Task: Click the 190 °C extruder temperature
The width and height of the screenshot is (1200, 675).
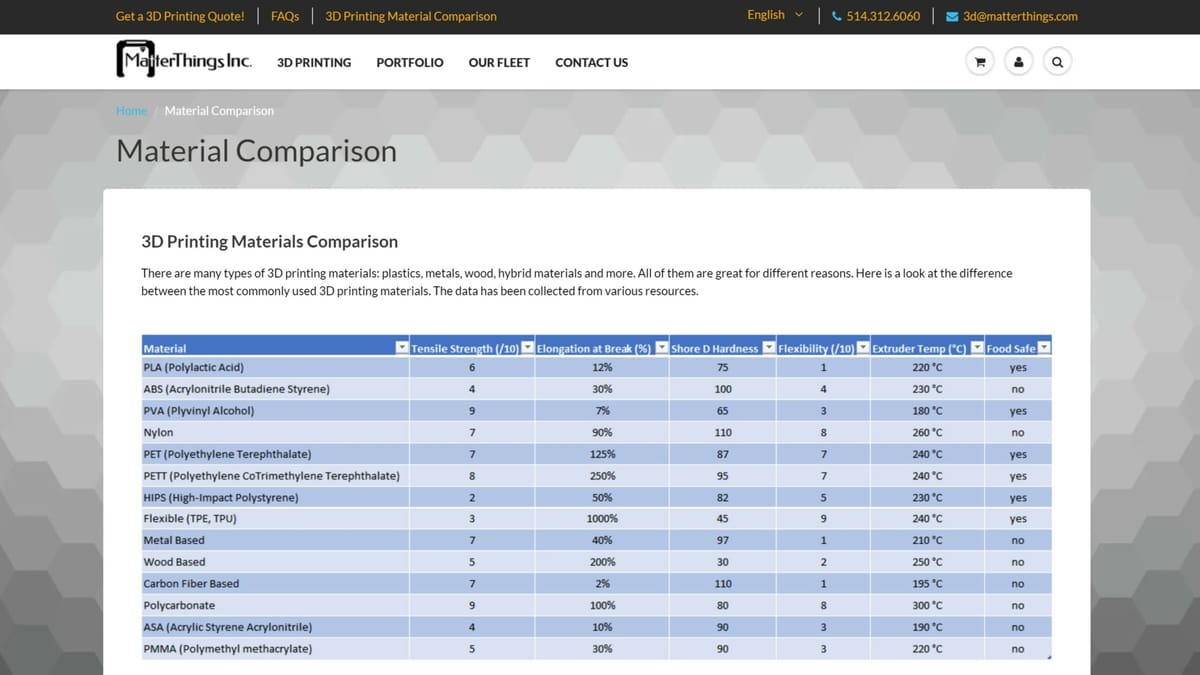Action: [x=927, y=627]
